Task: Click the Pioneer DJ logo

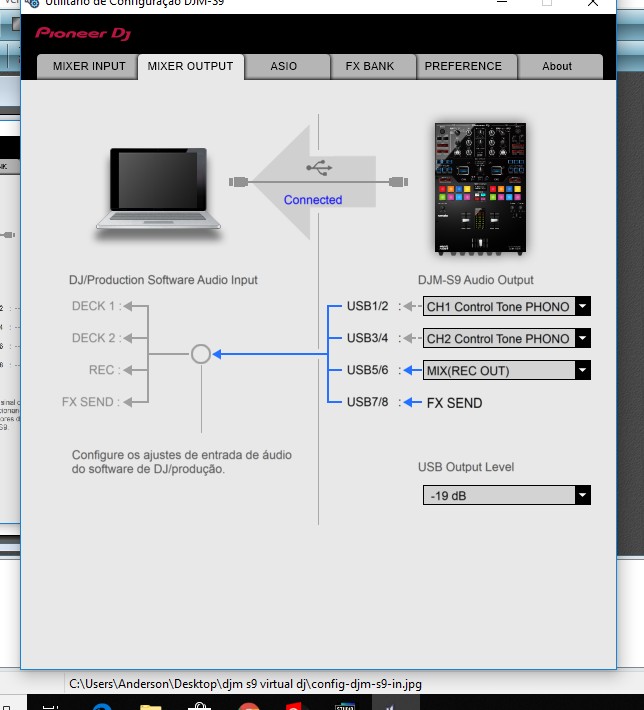Action: coord(83,34)
